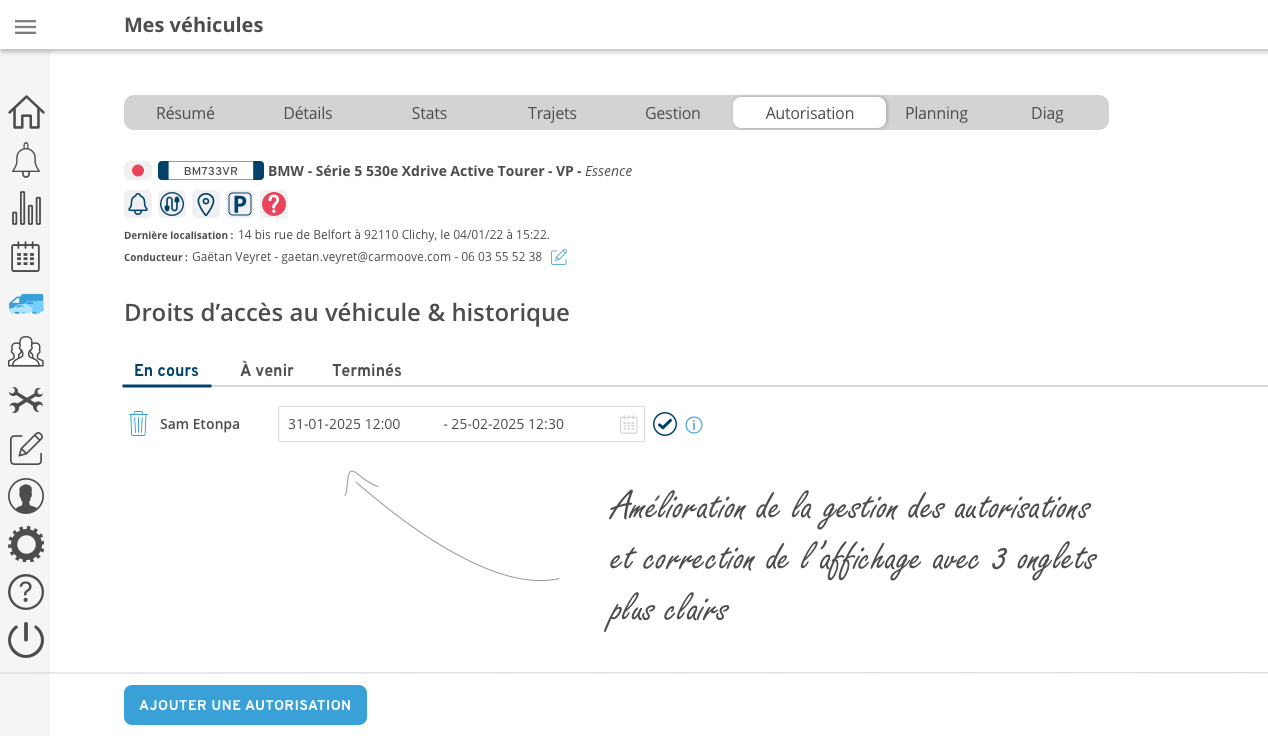Delete Sam Etonpa authorization trash icon

point(138,424)
